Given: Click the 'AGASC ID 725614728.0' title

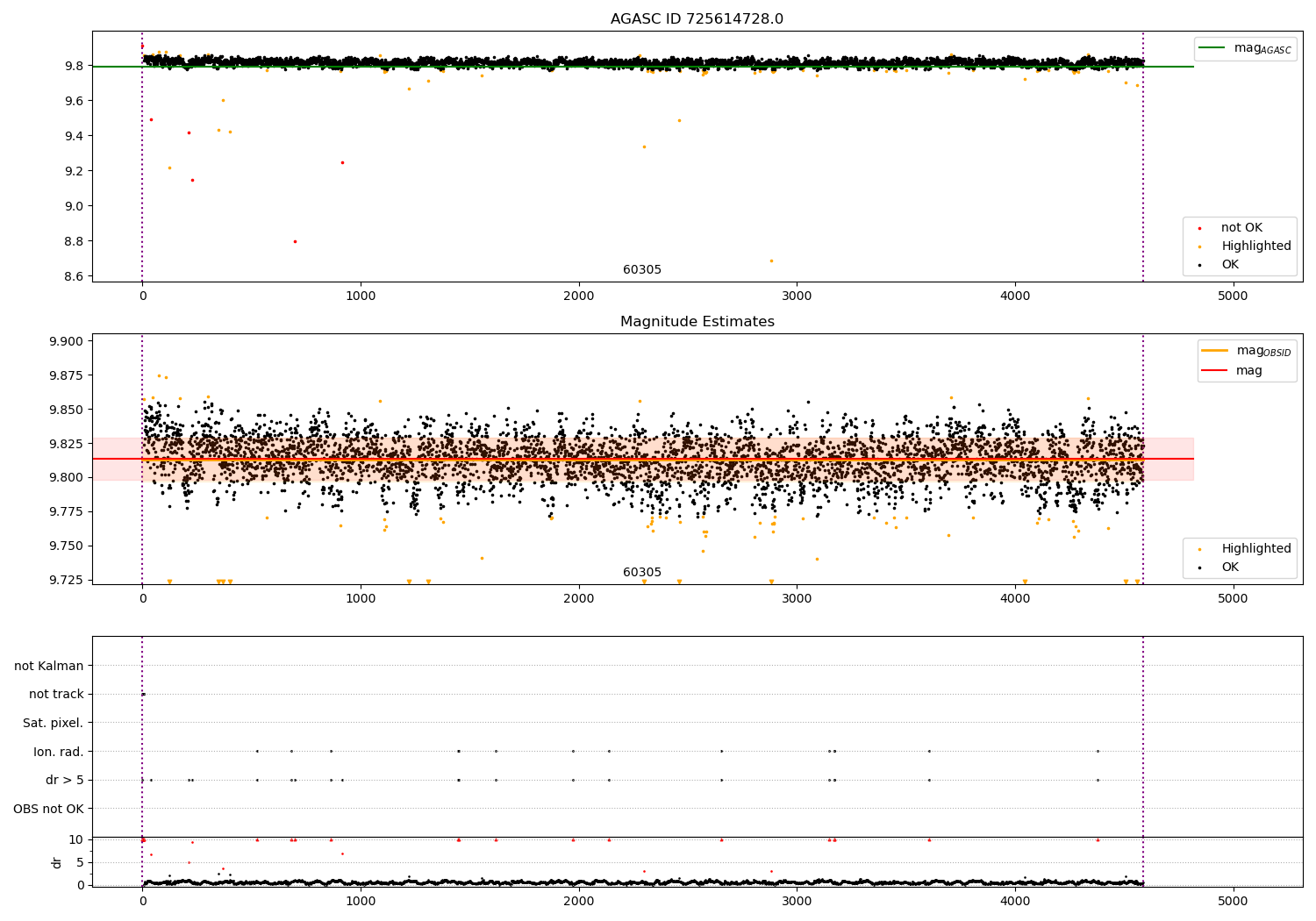Looking at the screenshot, I should [x=697, y=19].
